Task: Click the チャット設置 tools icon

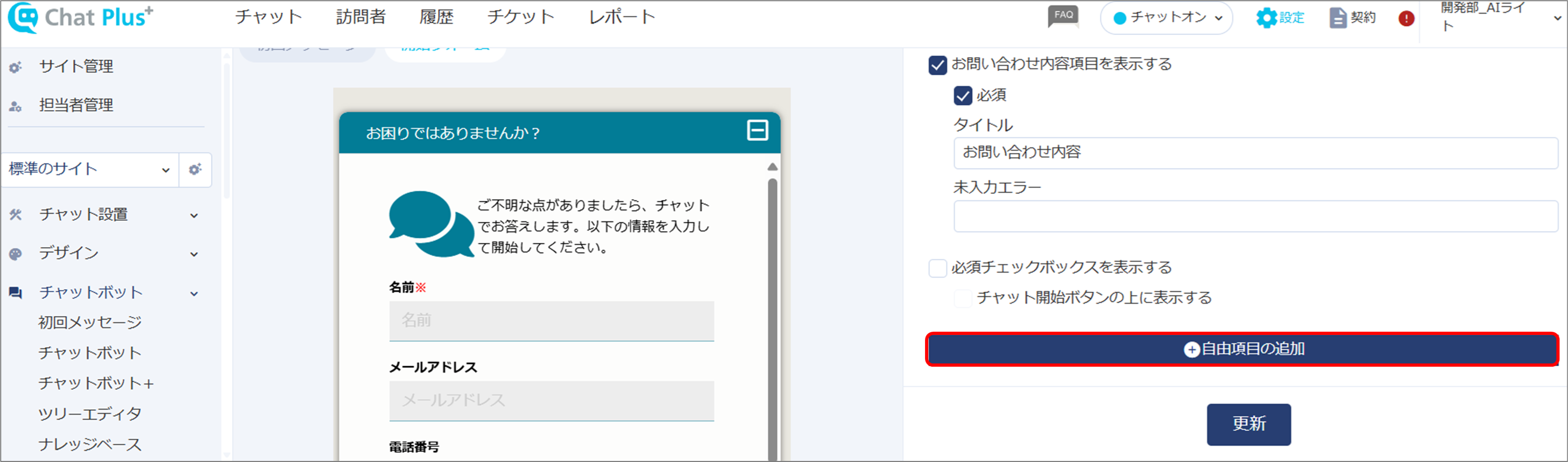Action: [x=15, y=214]
